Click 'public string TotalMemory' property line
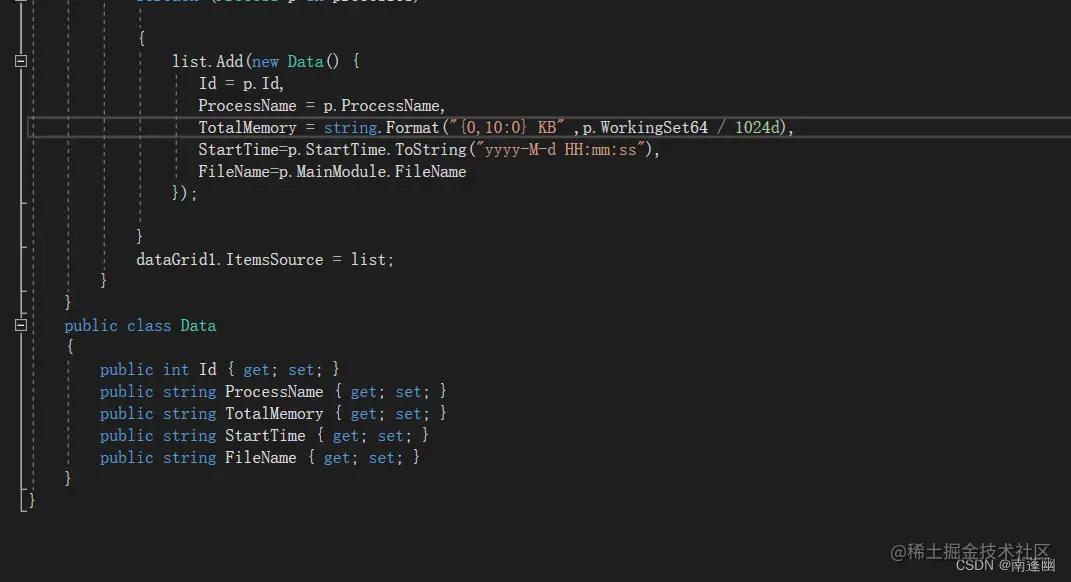 click(273, 413)
